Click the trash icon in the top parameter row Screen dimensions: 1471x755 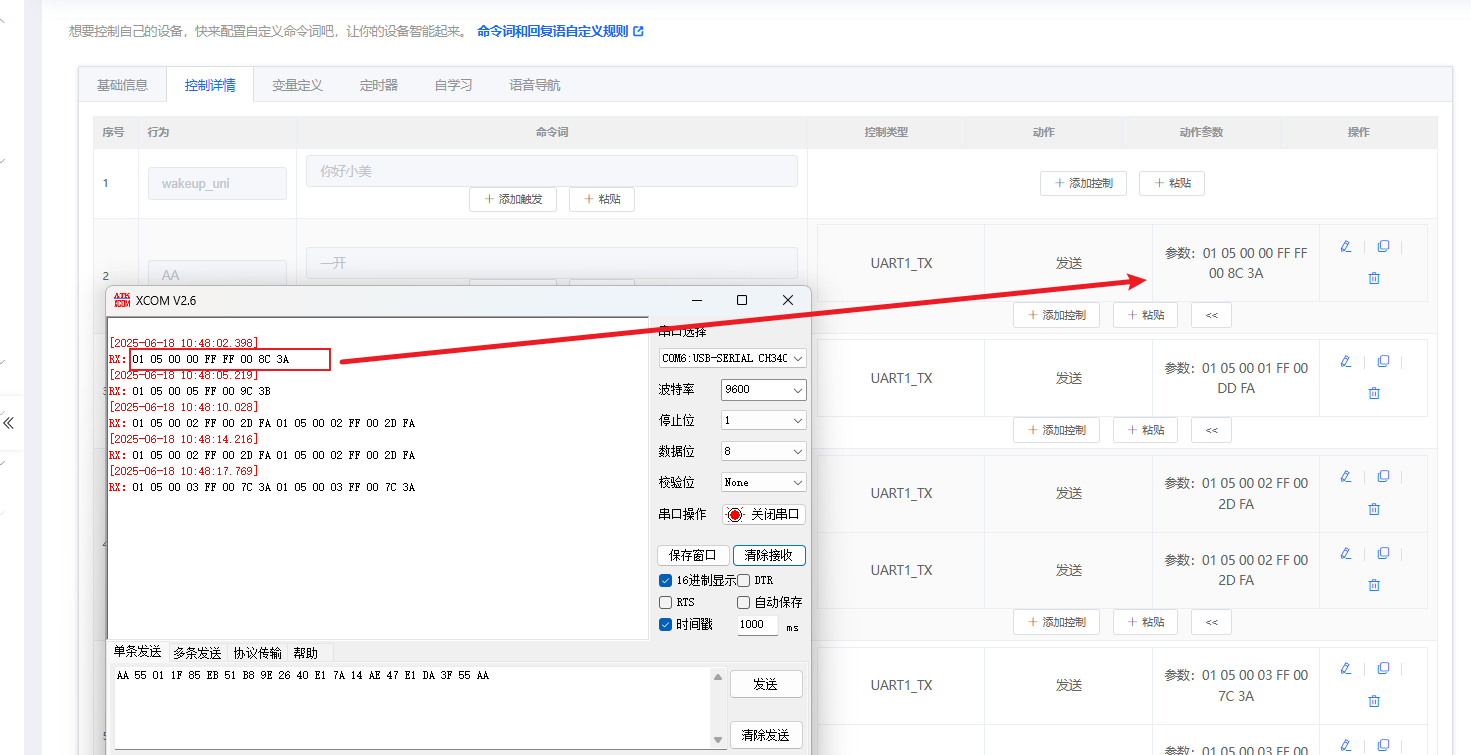coord(1373,278)
